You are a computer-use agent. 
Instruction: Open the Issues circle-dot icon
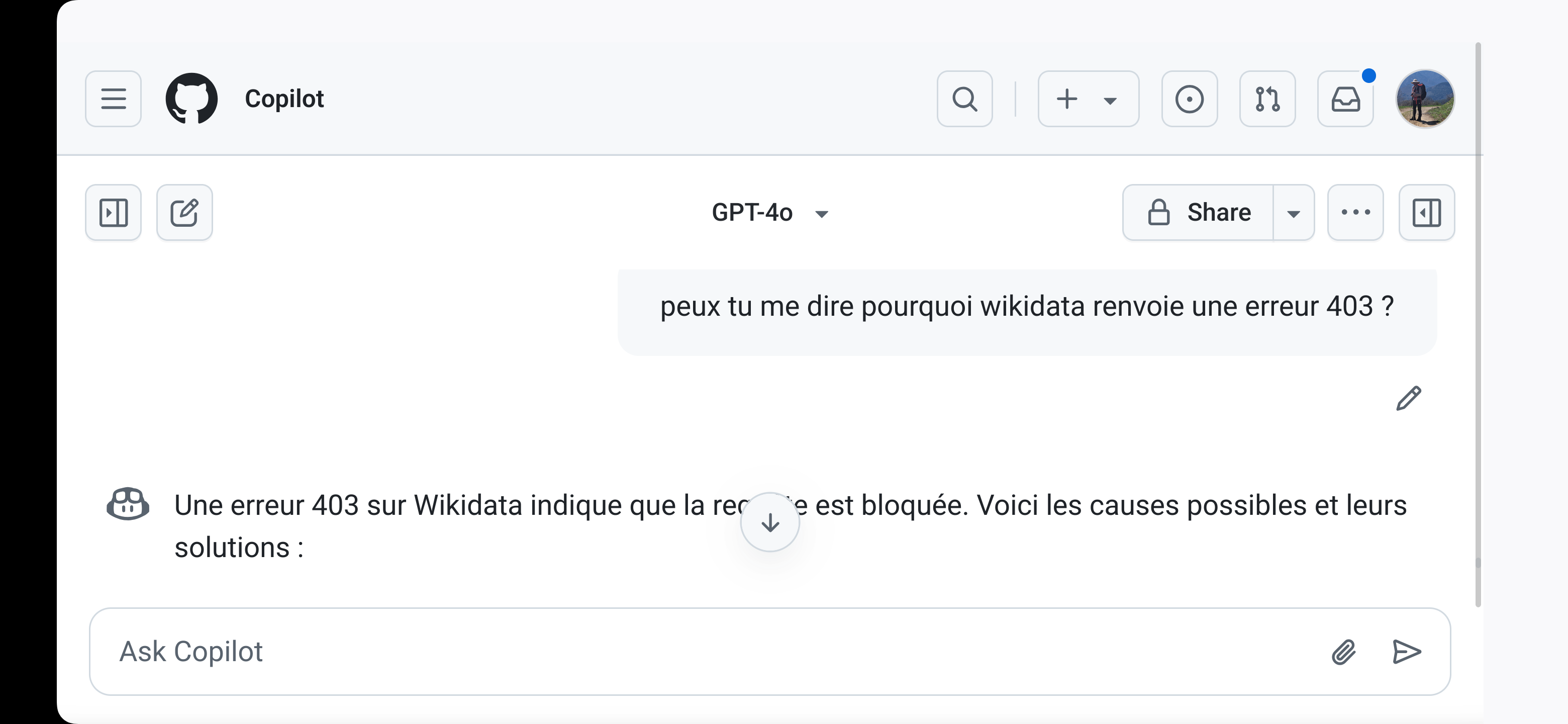[1189, 99]
